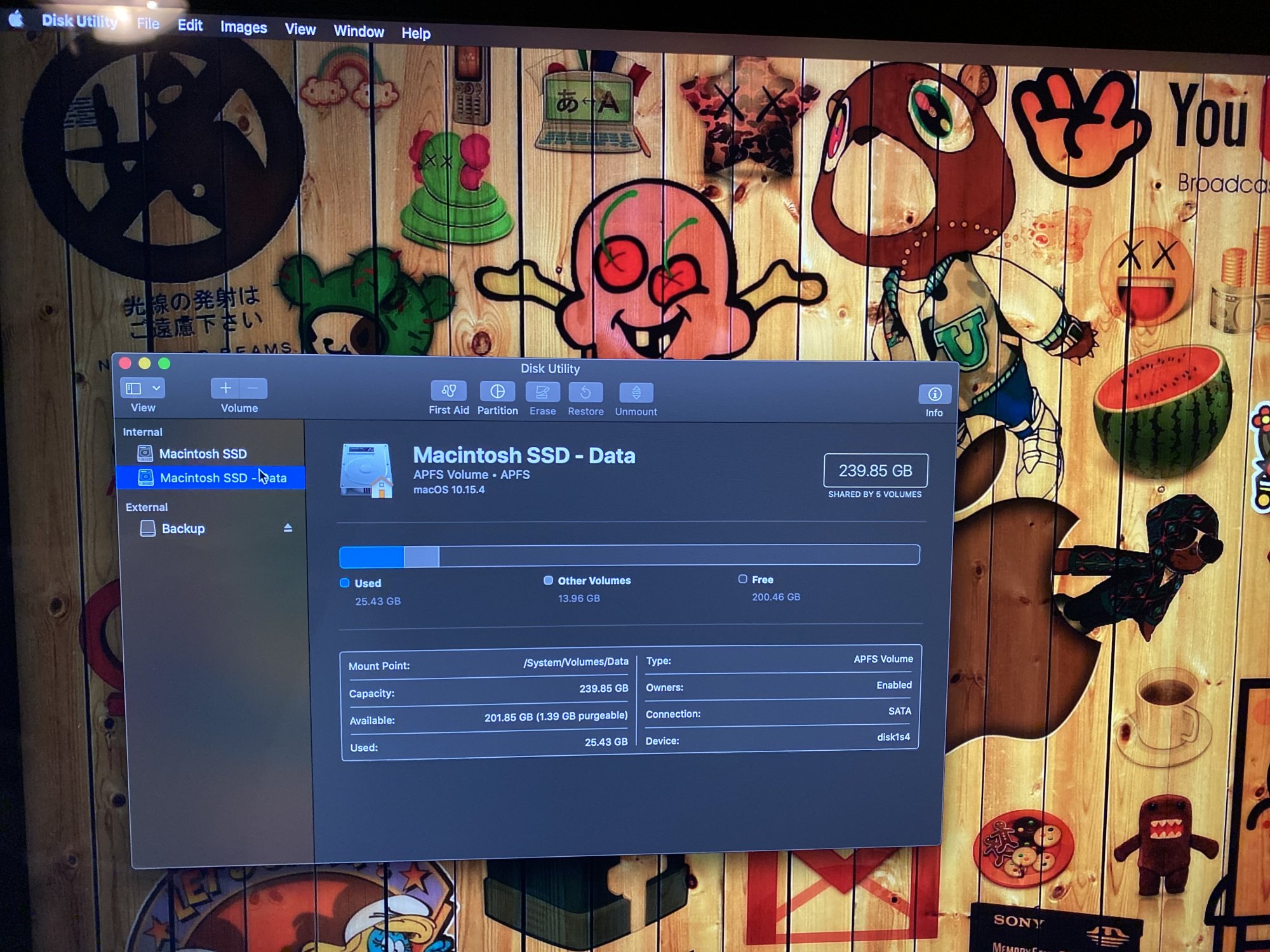
Task: Open the File menu
Action: (148, 23)
